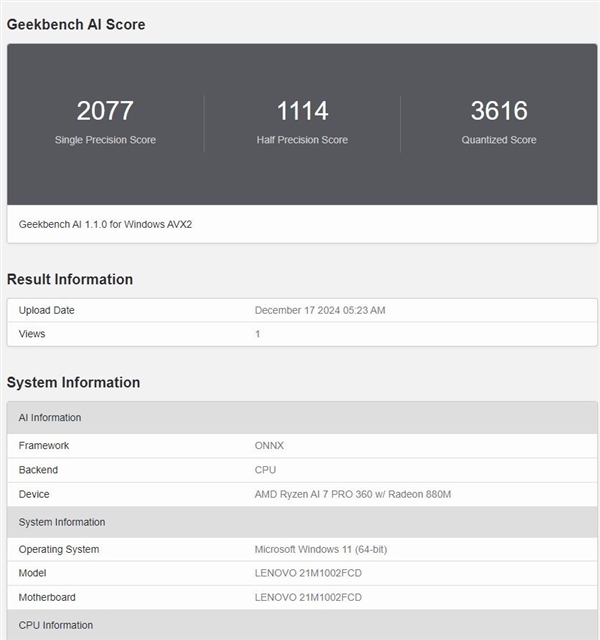The image size is (600, 640).
Task: Click the Views row label
Action: 32,334
